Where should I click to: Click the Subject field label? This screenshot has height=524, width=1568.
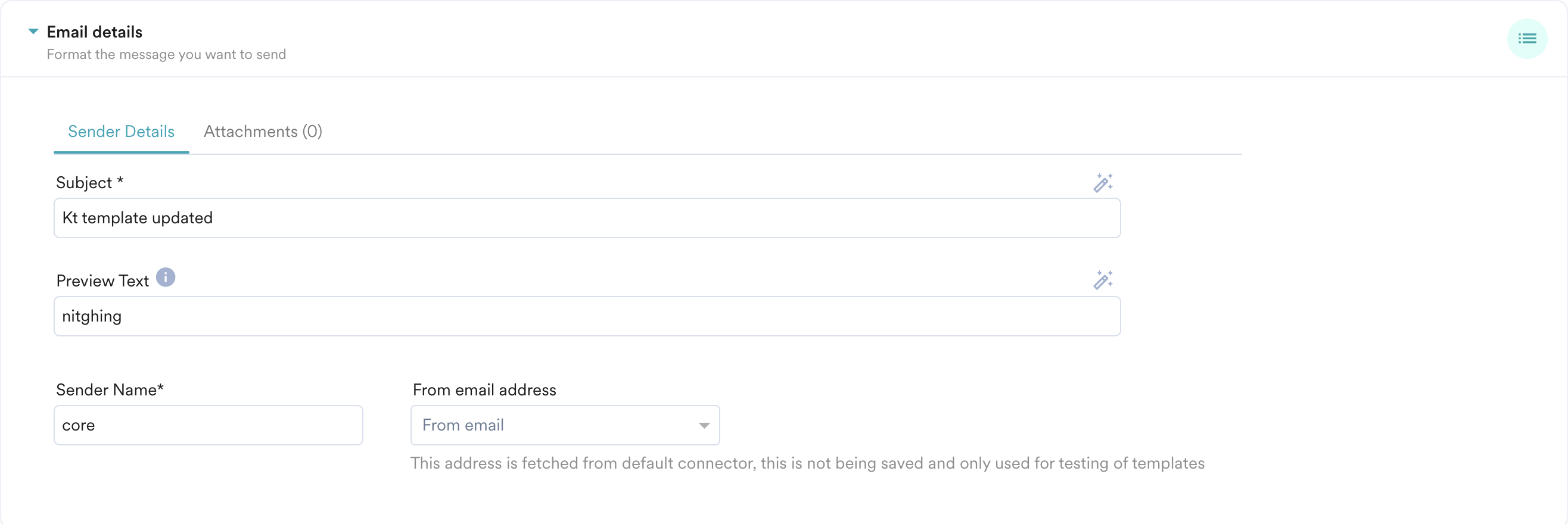89,183
